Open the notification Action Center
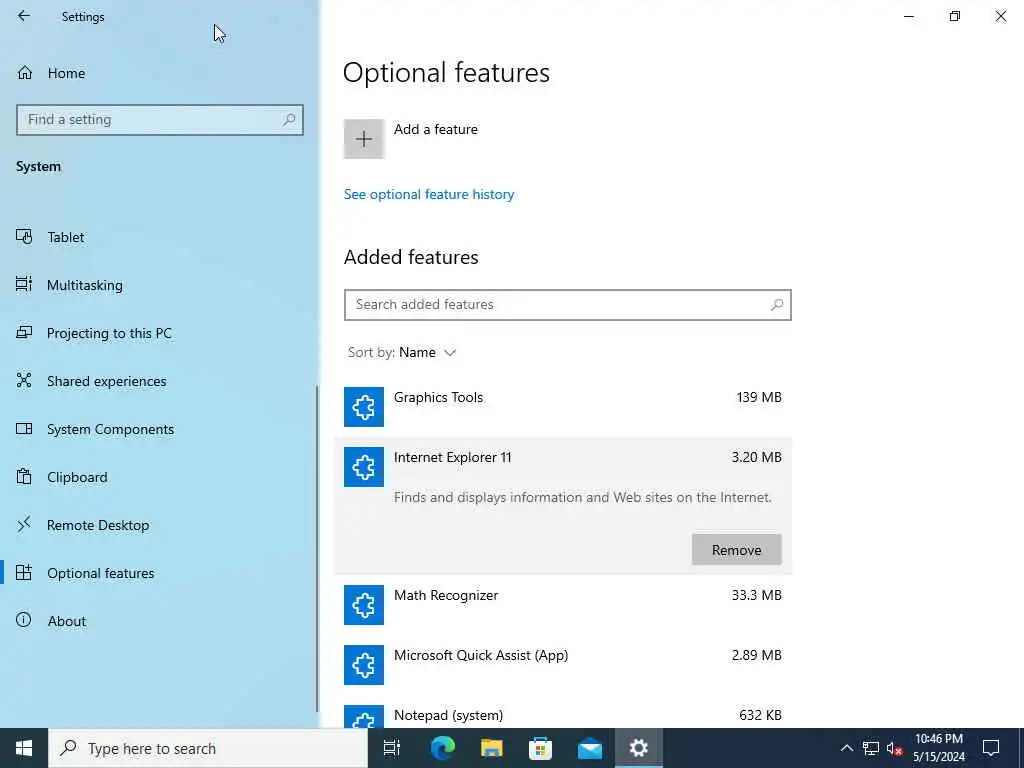 point(991,748)
